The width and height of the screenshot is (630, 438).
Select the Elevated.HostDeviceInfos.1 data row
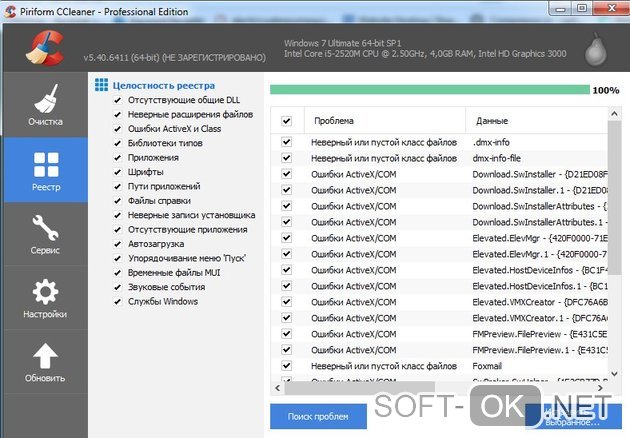point(440,286)
